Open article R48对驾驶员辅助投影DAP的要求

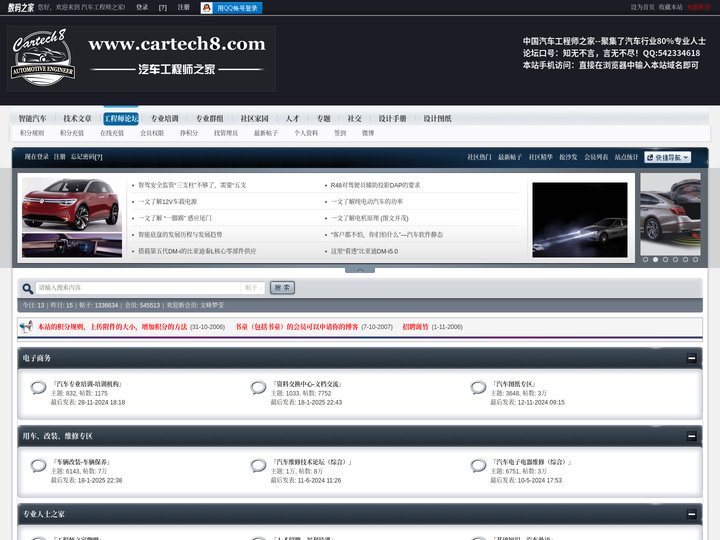[x=376, y=185]
